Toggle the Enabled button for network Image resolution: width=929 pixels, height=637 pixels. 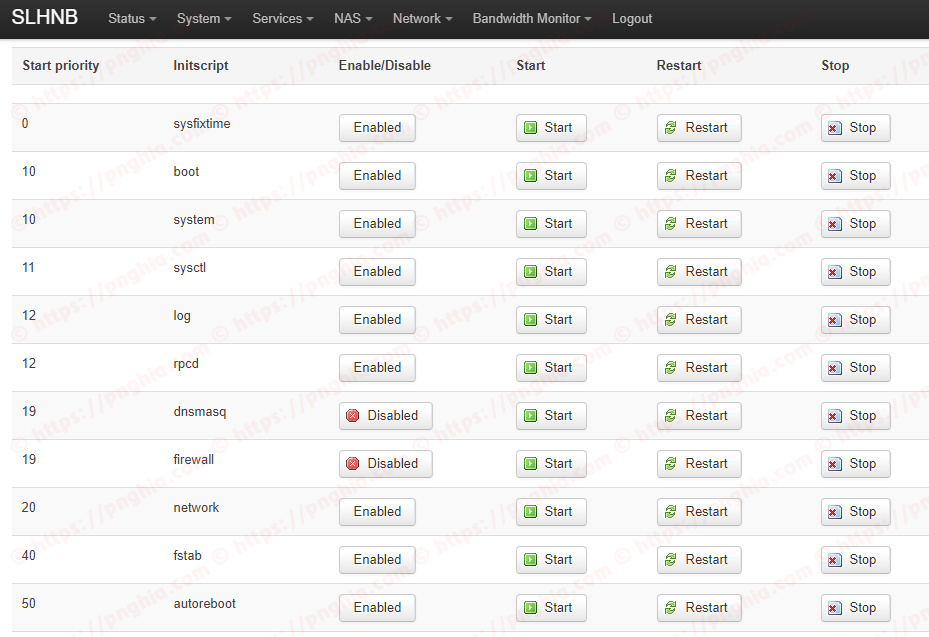click(377, 512)
